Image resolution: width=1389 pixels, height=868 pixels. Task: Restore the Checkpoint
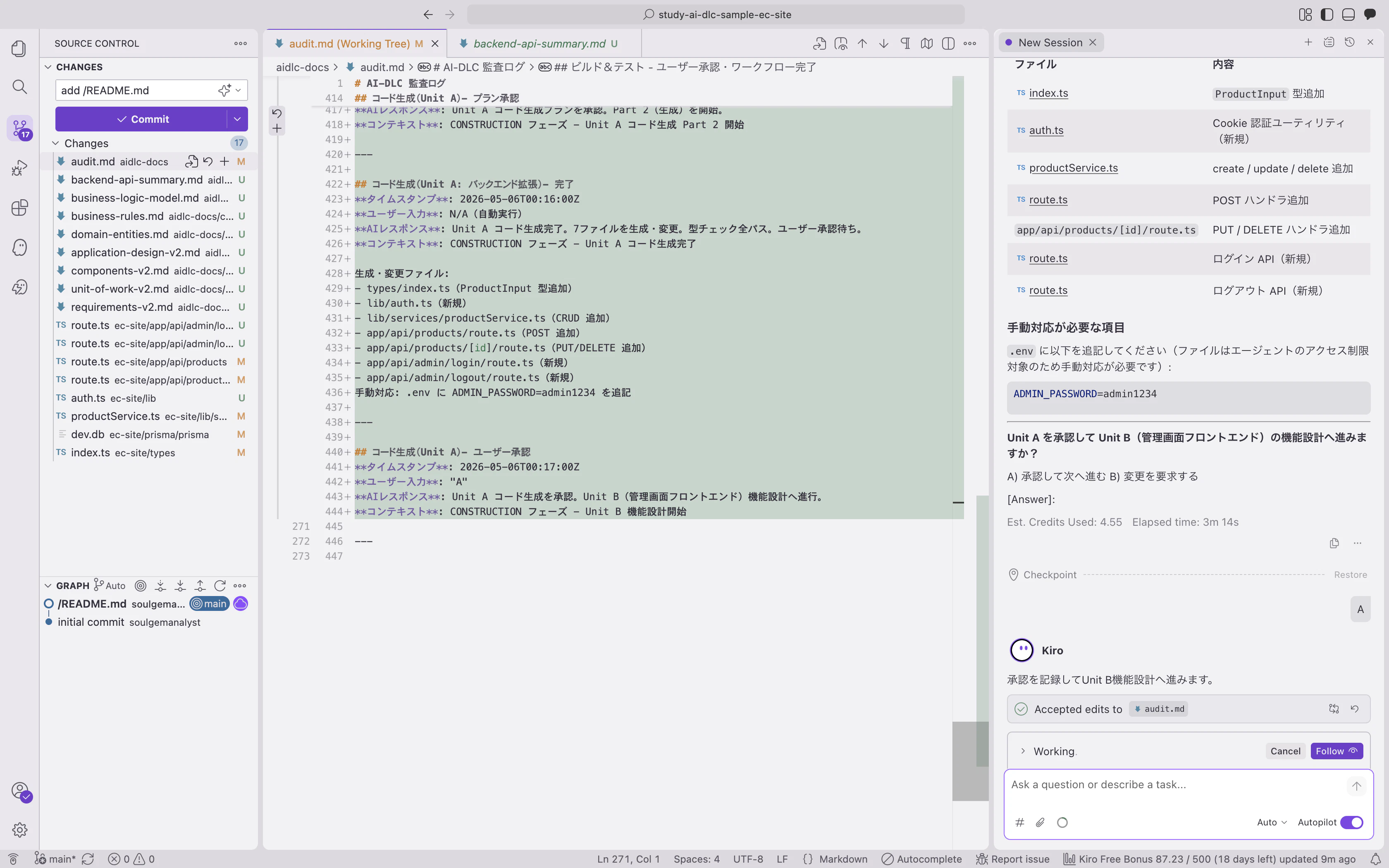click(1350, 575)
